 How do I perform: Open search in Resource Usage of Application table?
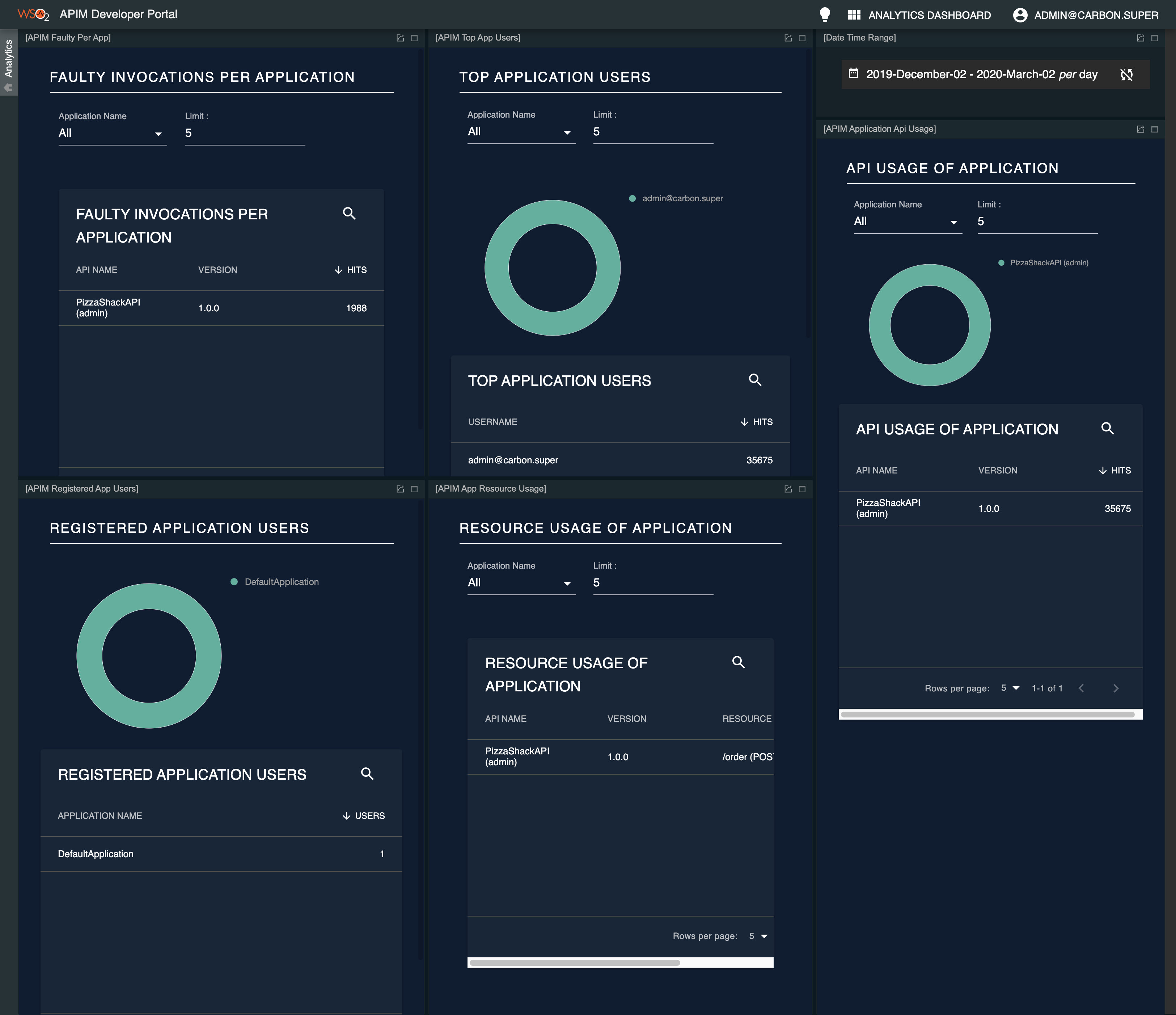coord(739,662)
